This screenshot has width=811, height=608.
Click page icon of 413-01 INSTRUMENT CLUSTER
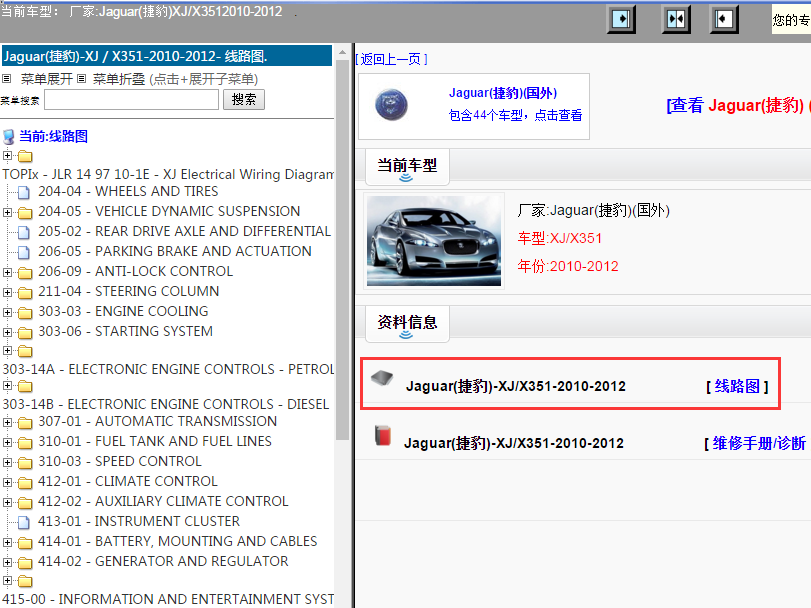(23, 522)
